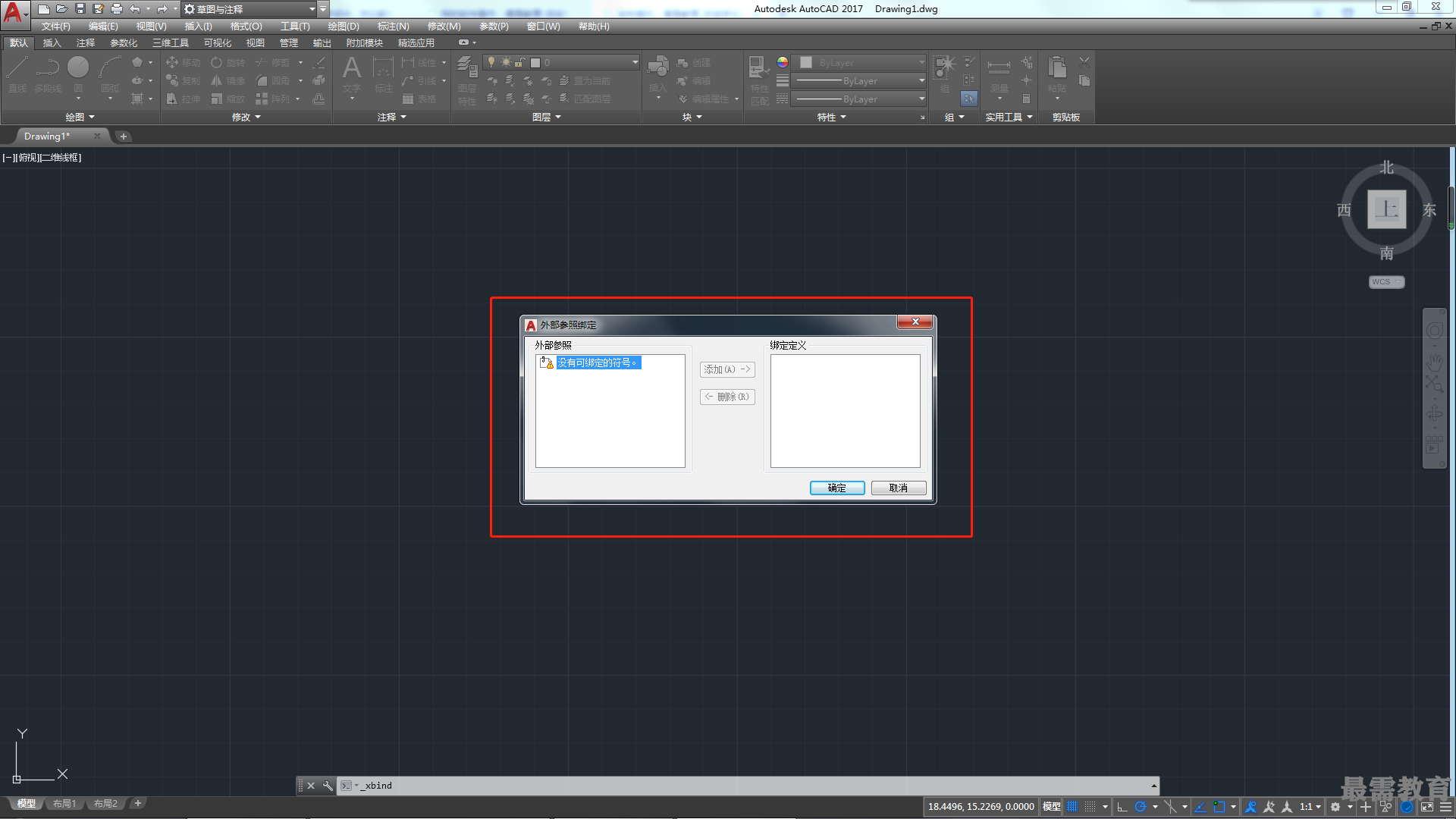Toggle group selection button in Group panel
The width and height of the screenshot is (1456, 819).
[969, 99]
